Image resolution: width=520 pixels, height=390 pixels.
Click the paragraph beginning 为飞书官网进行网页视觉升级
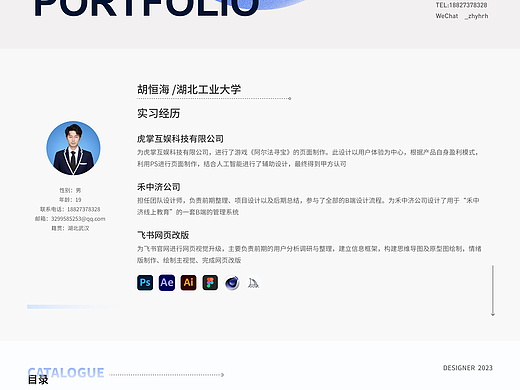coord(309,254)
